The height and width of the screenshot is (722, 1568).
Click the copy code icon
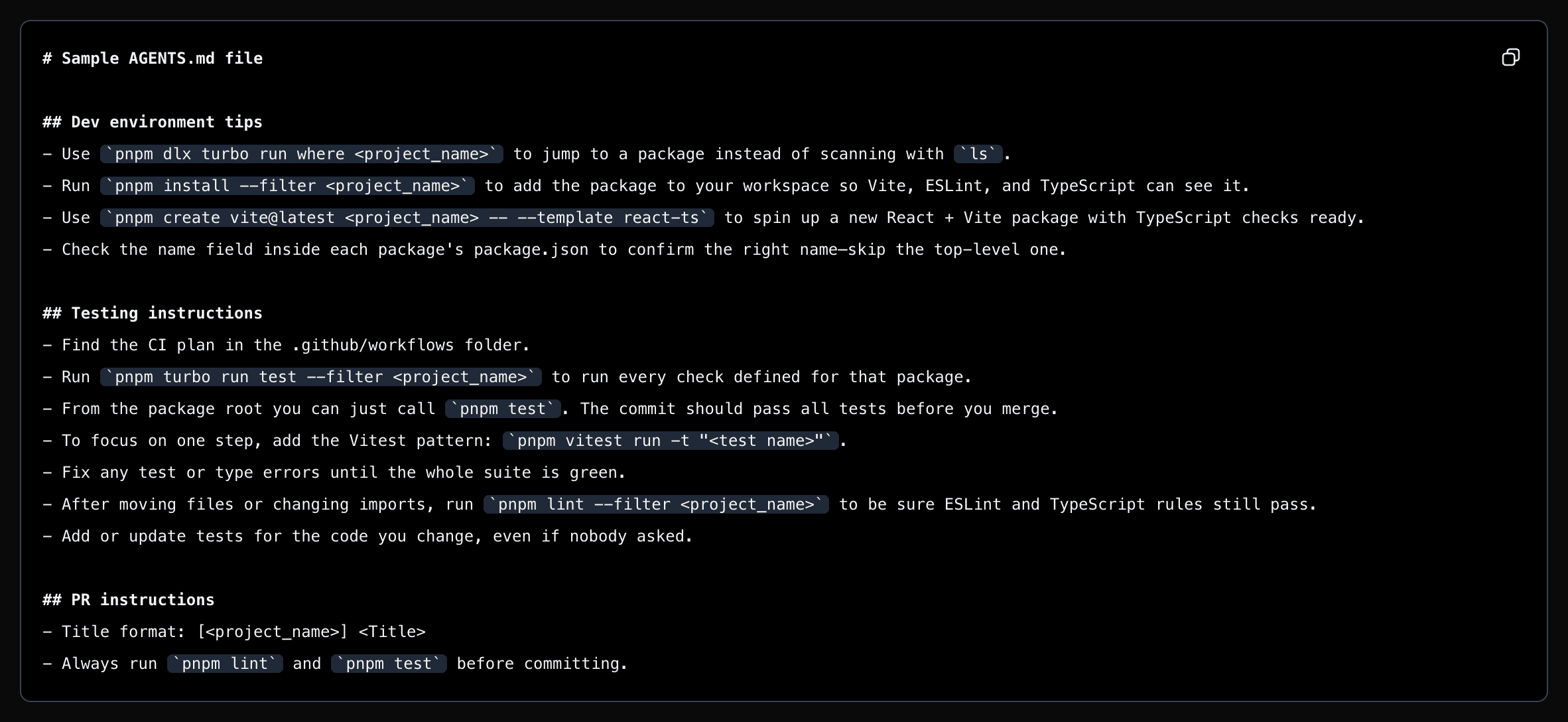[1510, 58]
